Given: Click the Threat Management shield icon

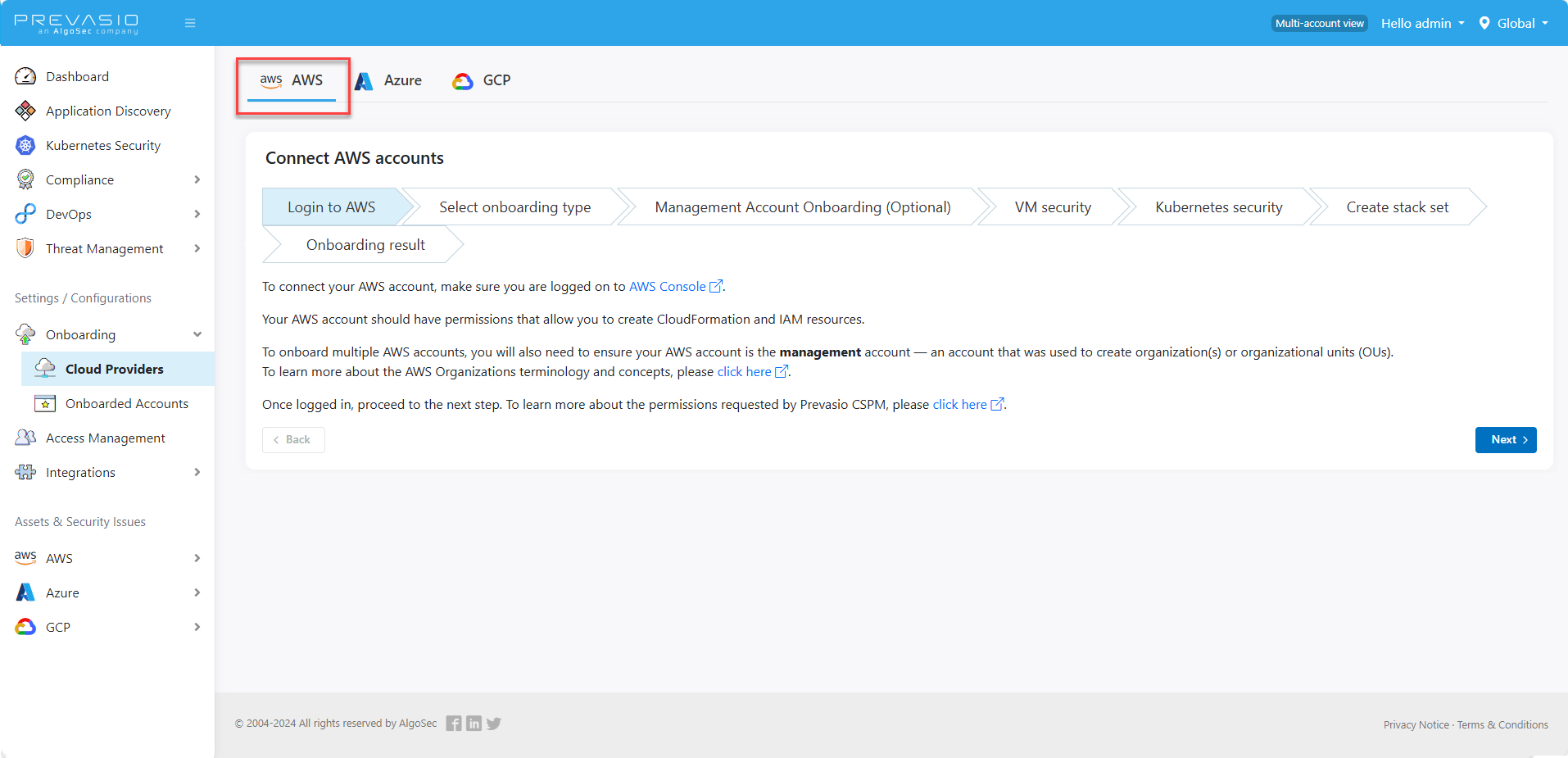Looking at the screenshot, I should 25,248.
